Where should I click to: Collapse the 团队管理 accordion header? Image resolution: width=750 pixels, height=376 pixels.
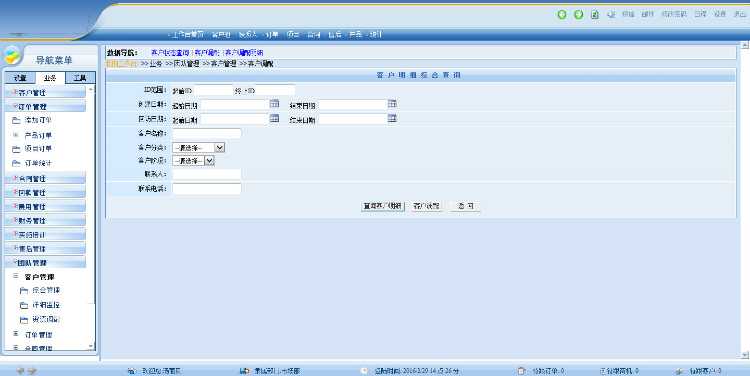point(45,263)
